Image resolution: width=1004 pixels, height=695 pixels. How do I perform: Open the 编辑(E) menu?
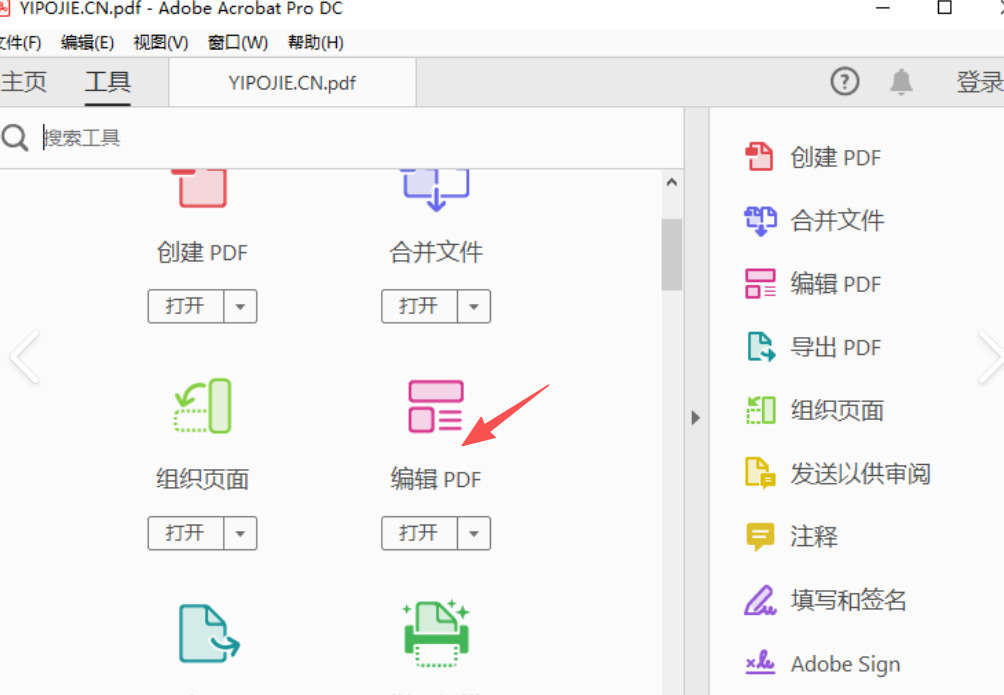pos(88,42)
